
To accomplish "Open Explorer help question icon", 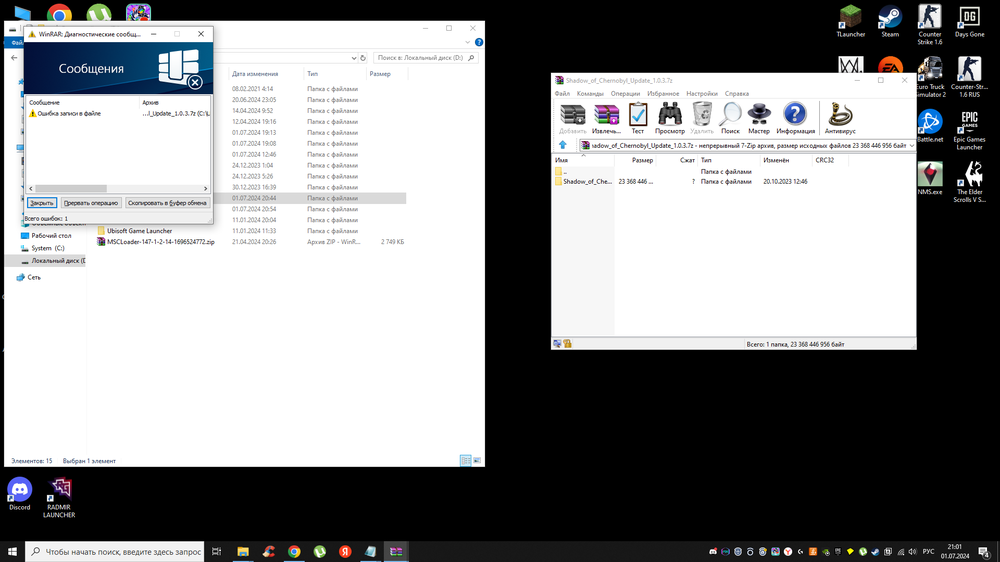I will (479, 42).
